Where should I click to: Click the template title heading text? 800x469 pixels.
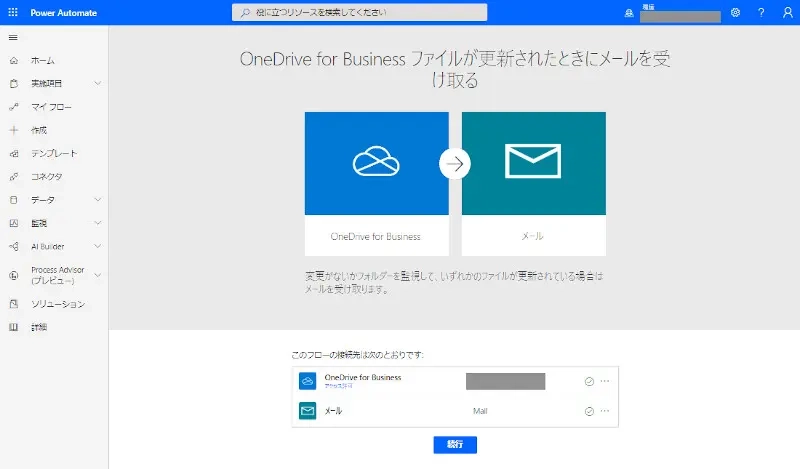point(455,69)
